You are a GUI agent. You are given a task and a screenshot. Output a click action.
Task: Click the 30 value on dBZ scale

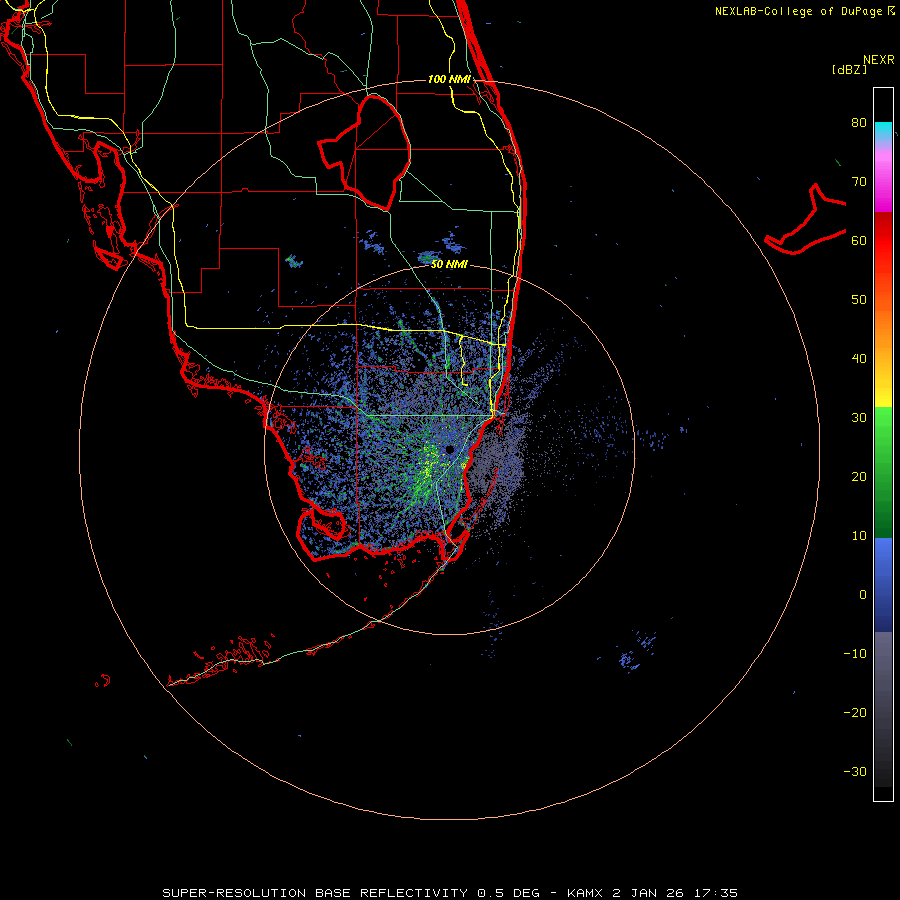859,418
